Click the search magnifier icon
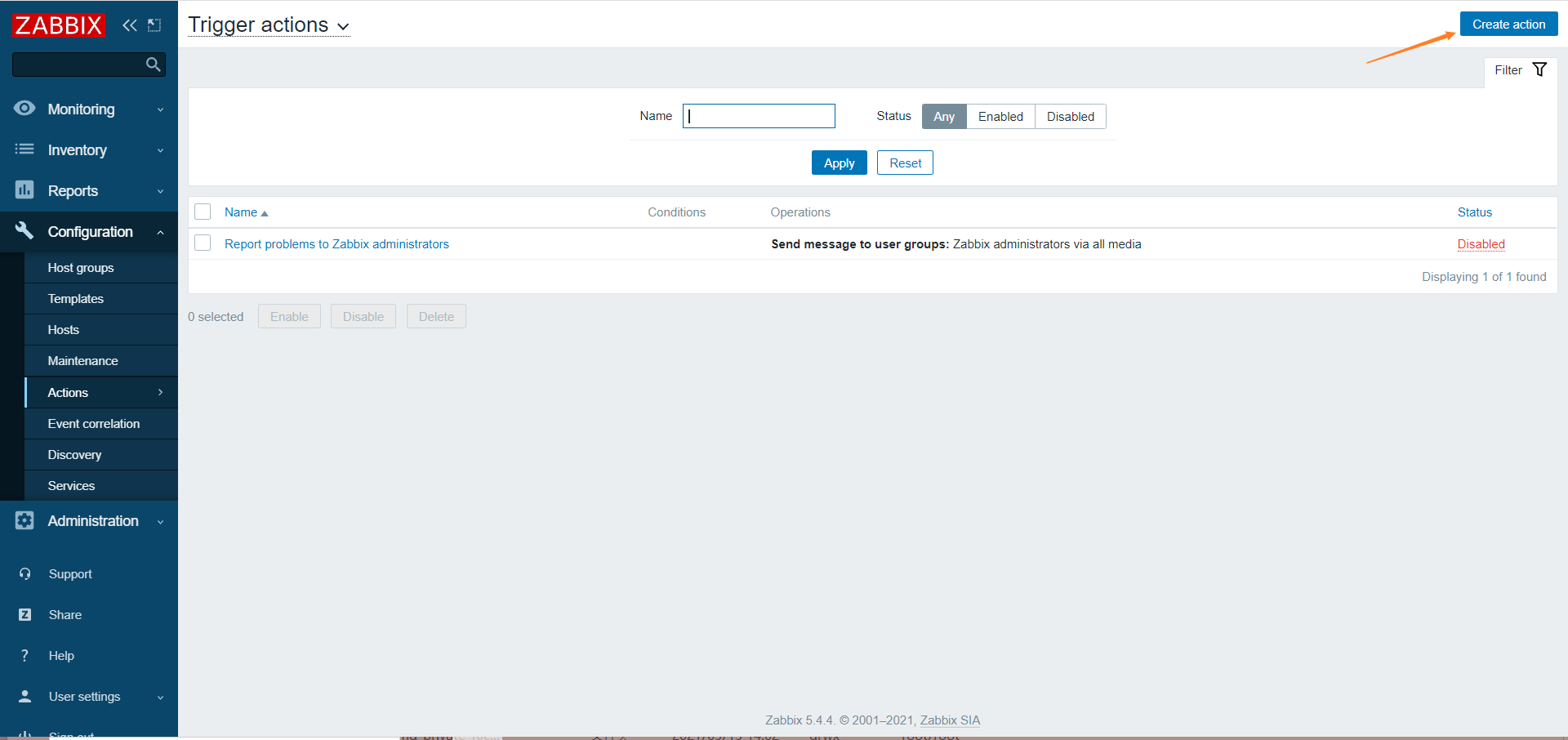Image resolution: width=1568 pixels, height=740 pixels. tap(153, 65)
